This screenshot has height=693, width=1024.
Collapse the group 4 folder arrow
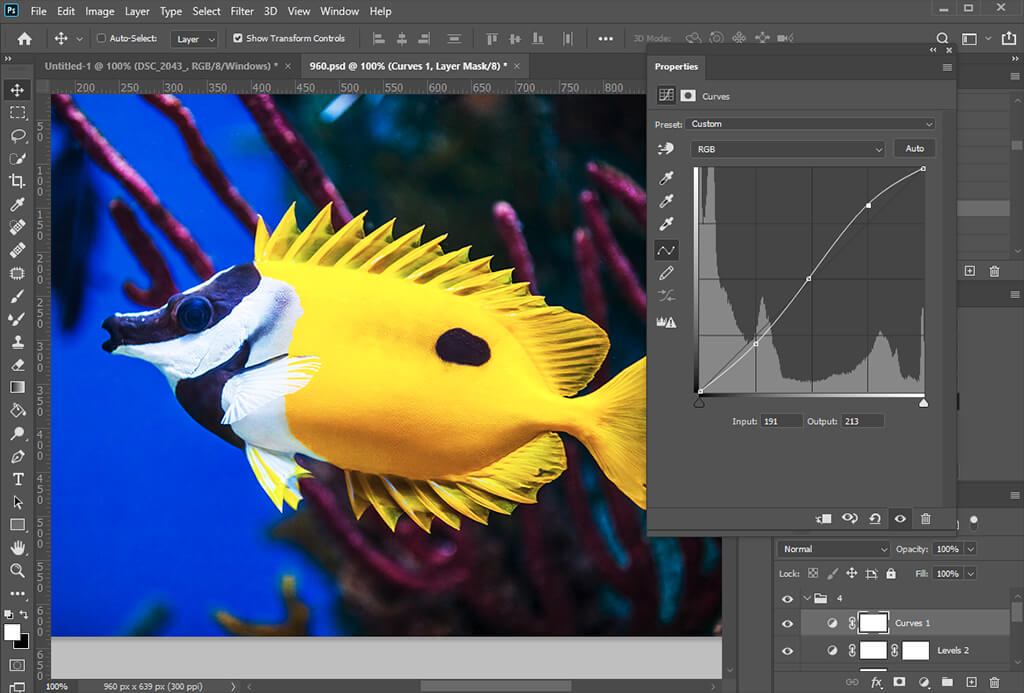pos(807,598)
